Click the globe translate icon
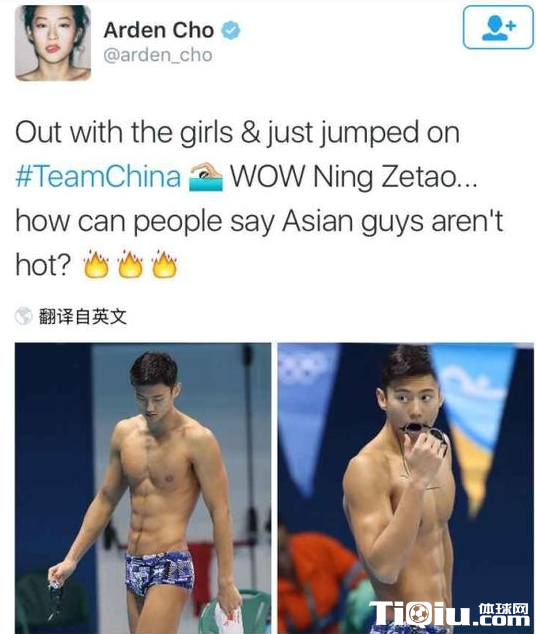536x634 pixels. (23, 316)
